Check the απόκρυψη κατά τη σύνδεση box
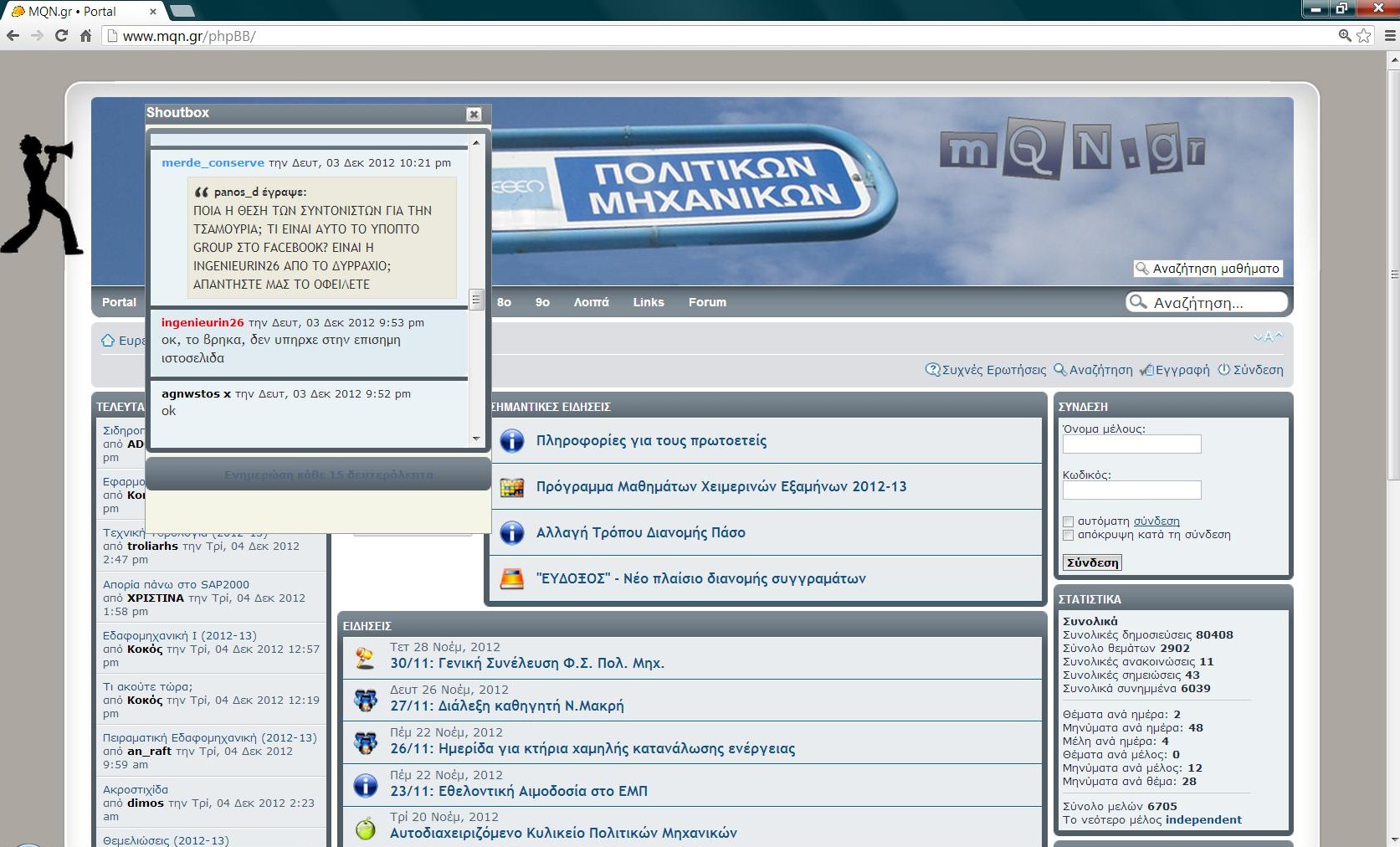 1068,535
